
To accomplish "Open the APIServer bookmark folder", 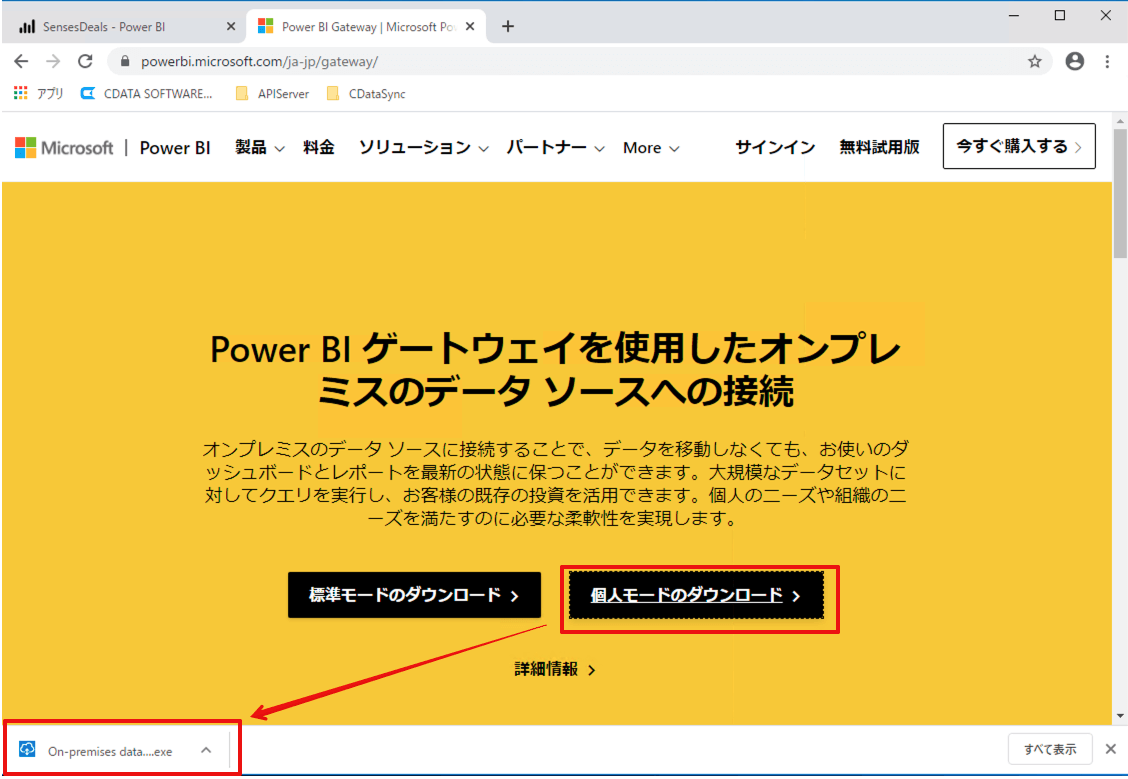I will click(273, 94).
